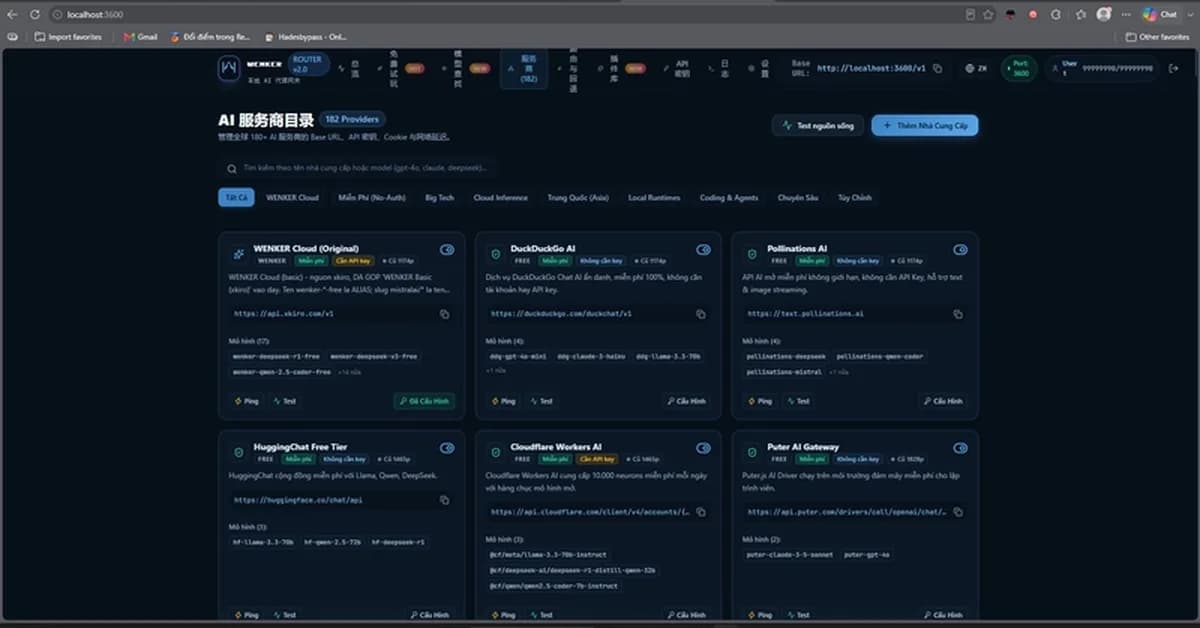Copy the duckduckgo.com/duckchat/v1 URL

coord(701,314)
